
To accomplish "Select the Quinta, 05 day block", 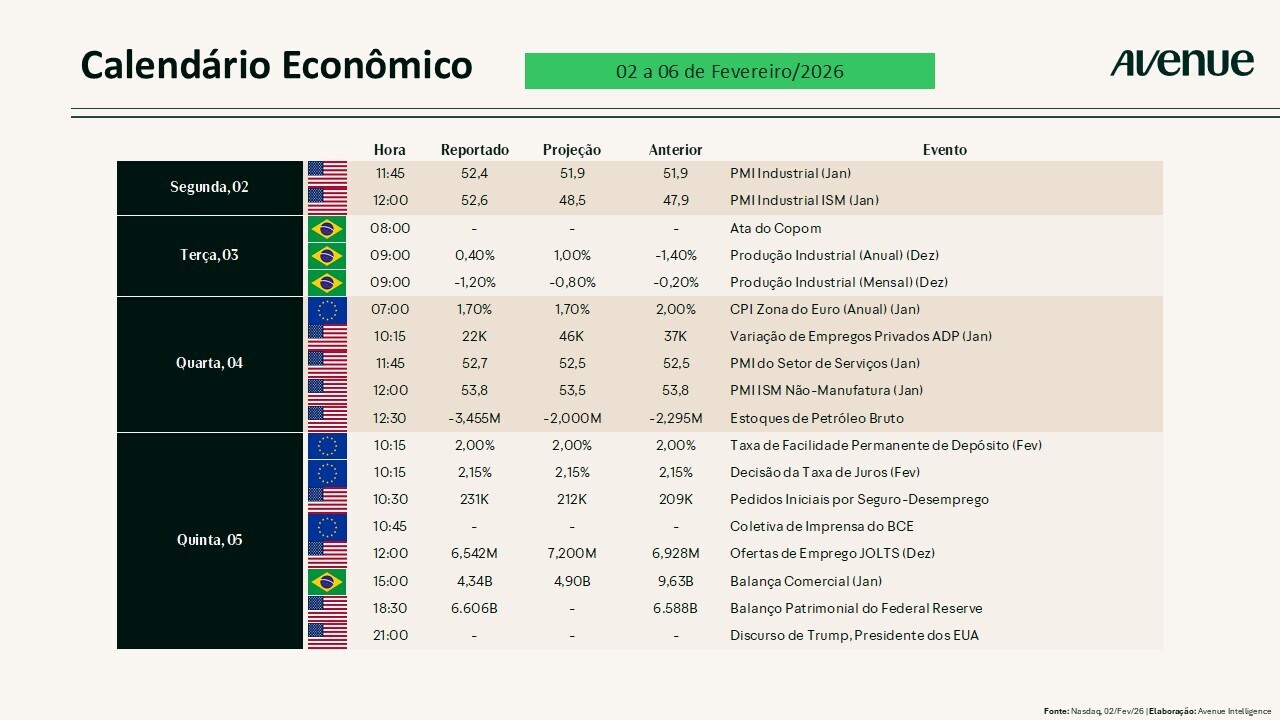I will [x=209, y=540].
